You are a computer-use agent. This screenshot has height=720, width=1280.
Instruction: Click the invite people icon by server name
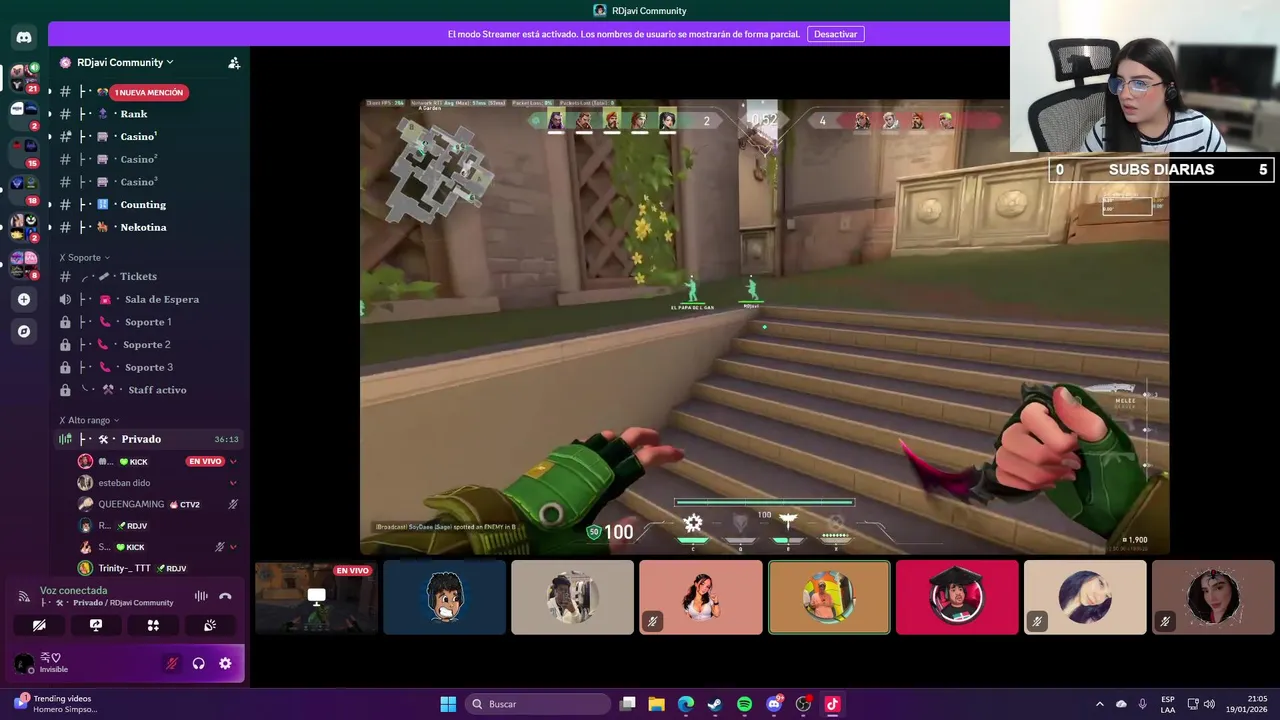[x=234, y=62]
